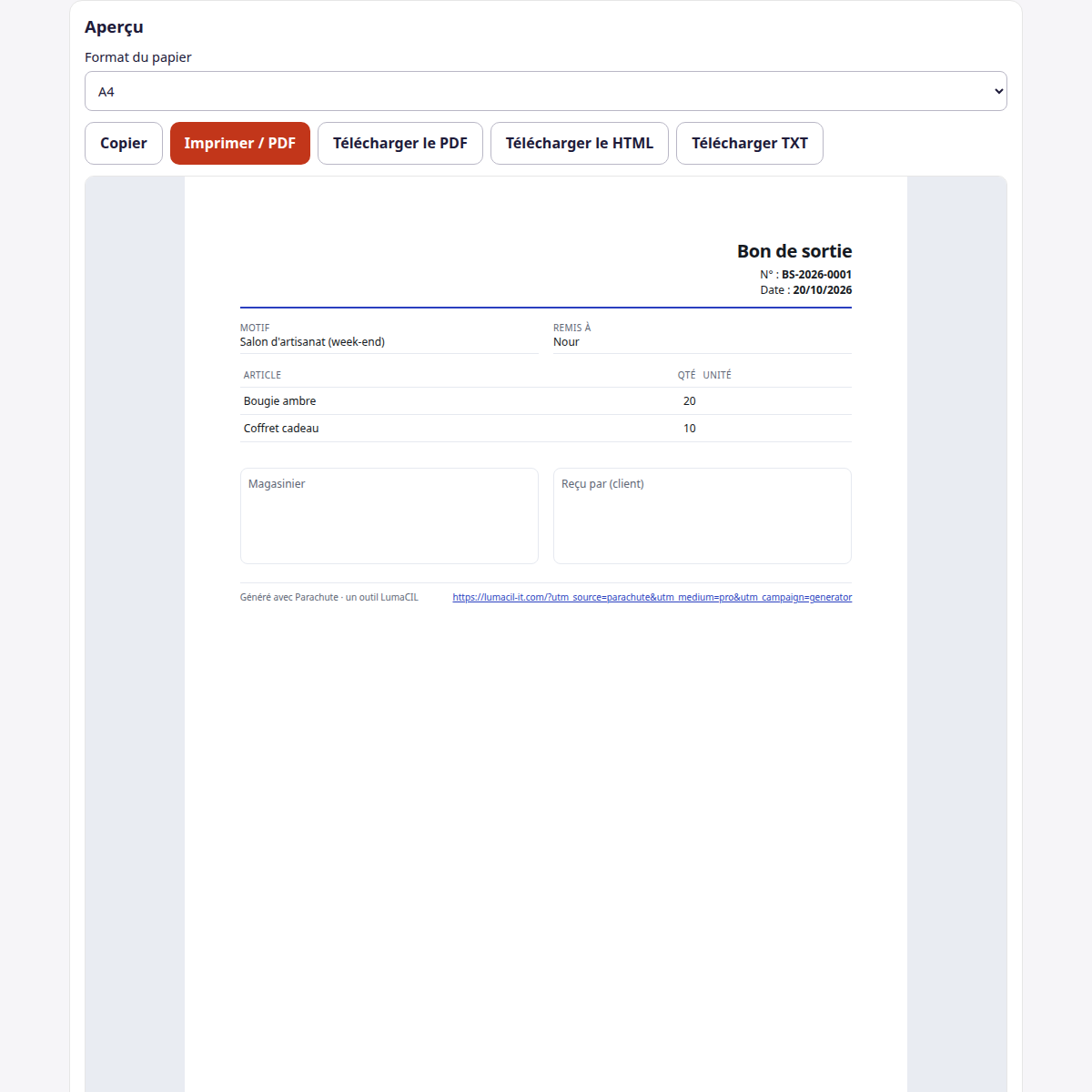The image size is (1092, 1092).
Task: Click Imprimer / PDF button
Action: pos(240,143)
